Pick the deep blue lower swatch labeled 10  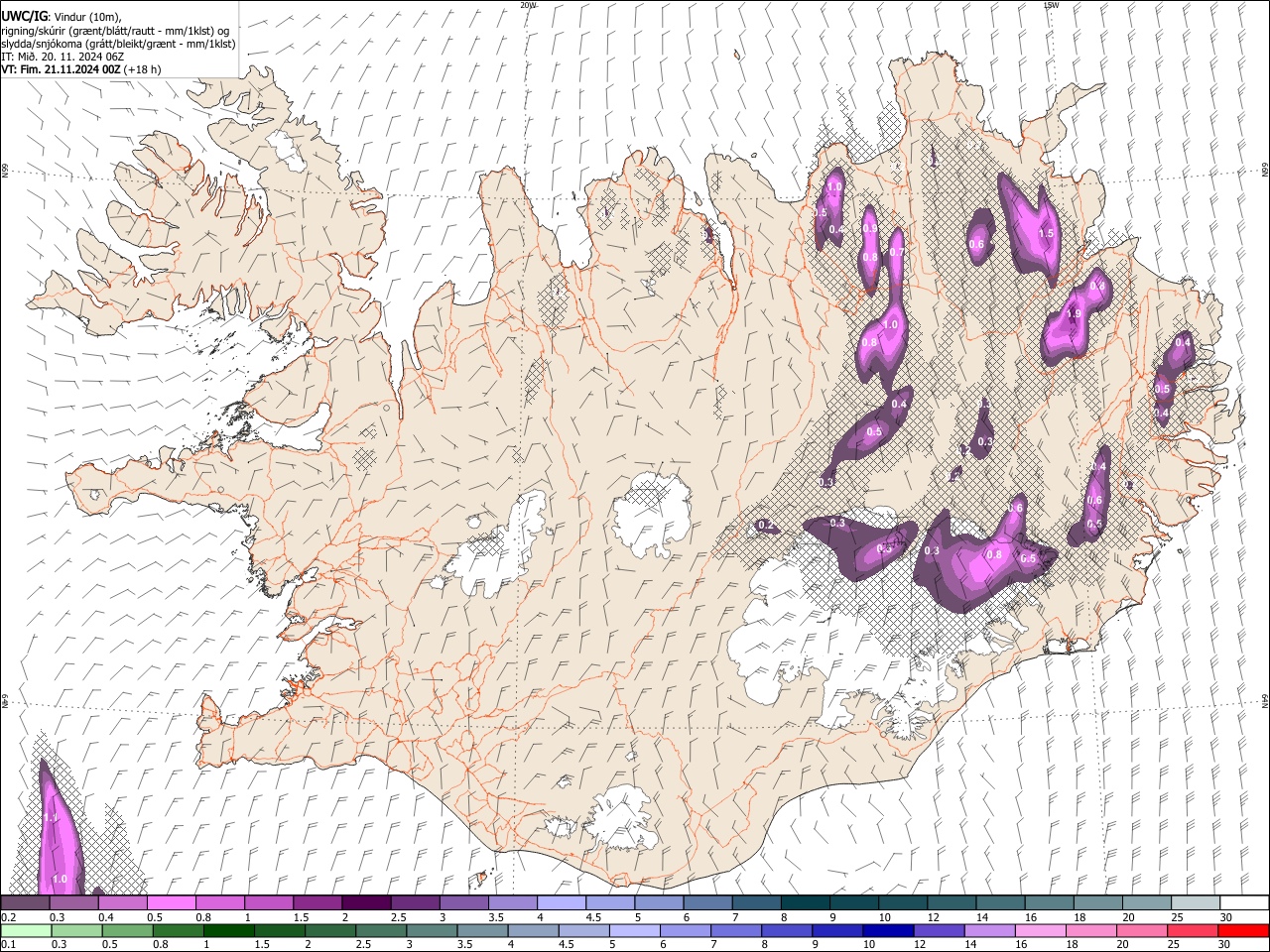tap(887, 931)
